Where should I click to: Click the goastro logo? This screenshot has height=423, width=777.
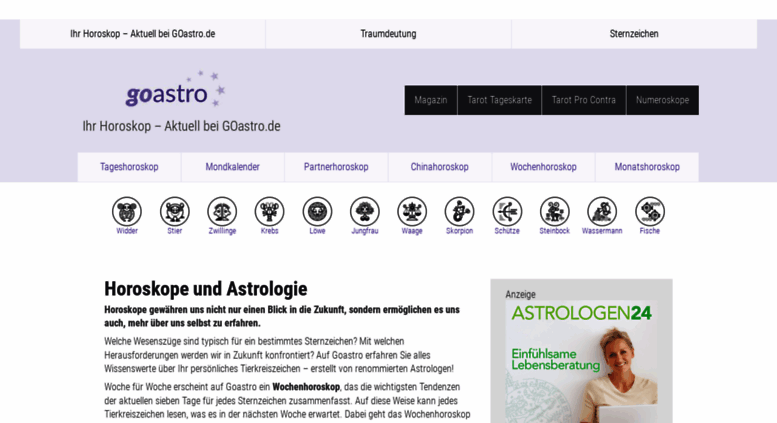175,90
